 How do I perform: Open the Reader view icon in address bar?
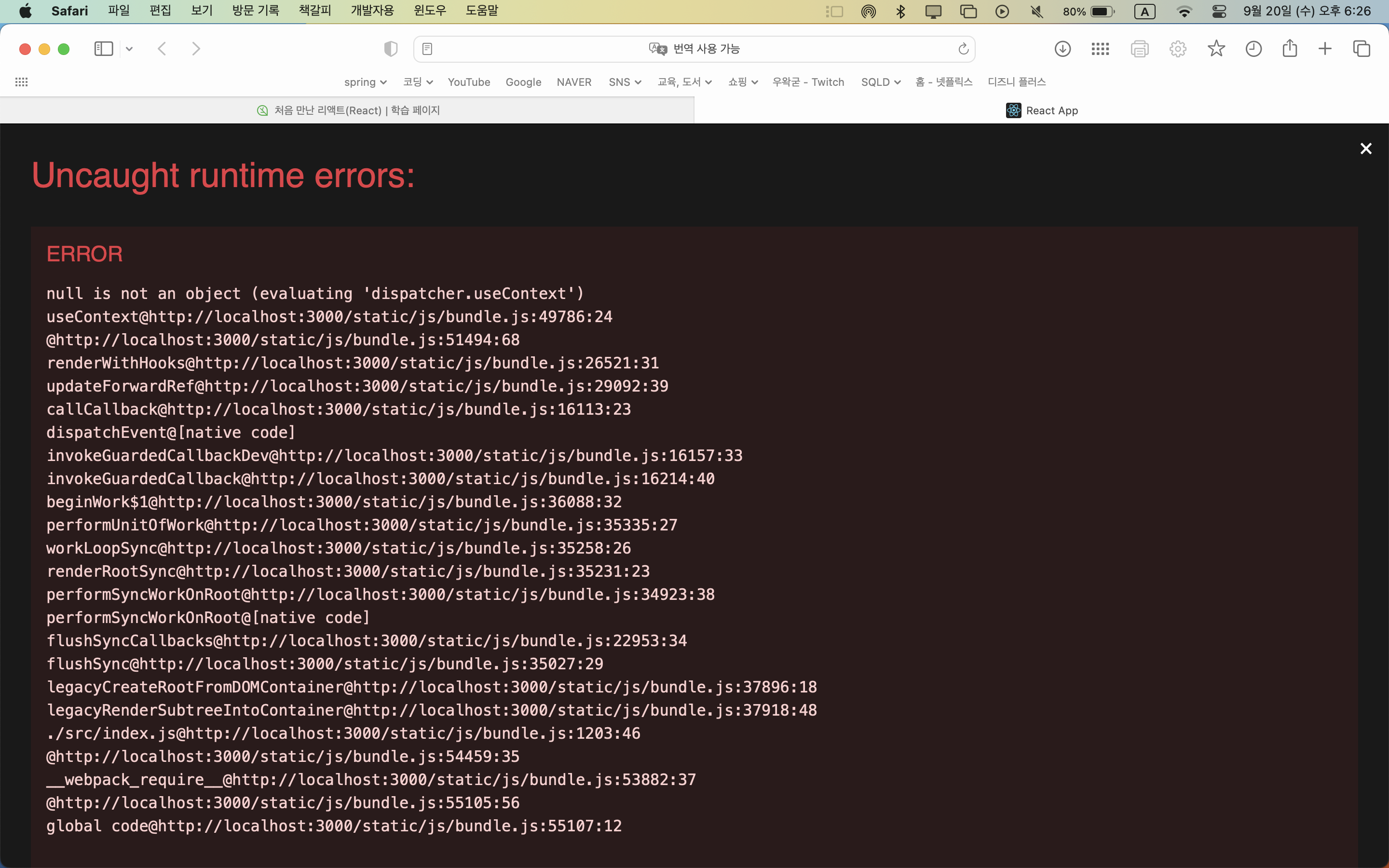tap(427, 49)
